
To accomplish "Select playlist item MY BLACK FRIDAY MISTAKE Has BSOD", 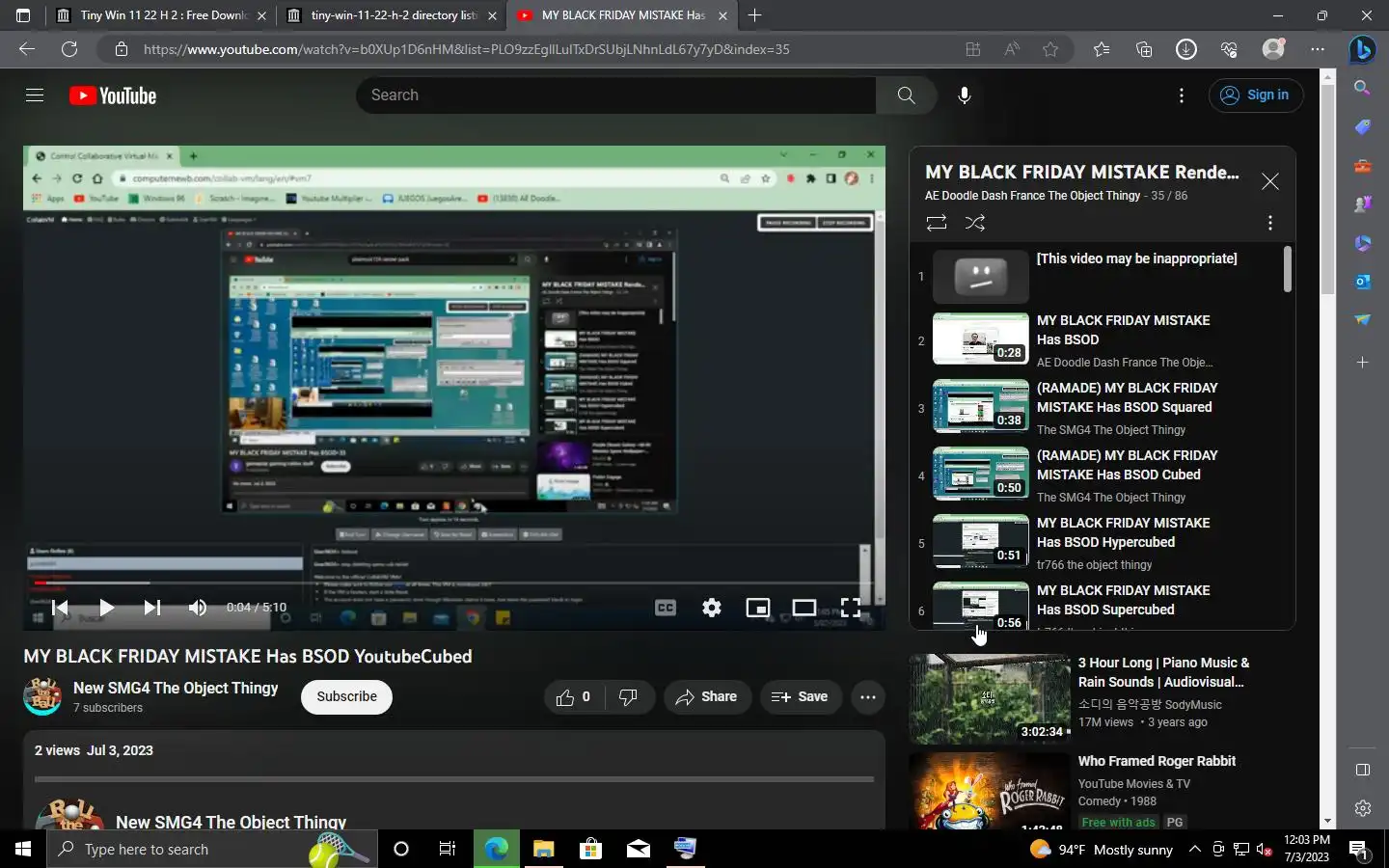I will [x=1100, y=340].
